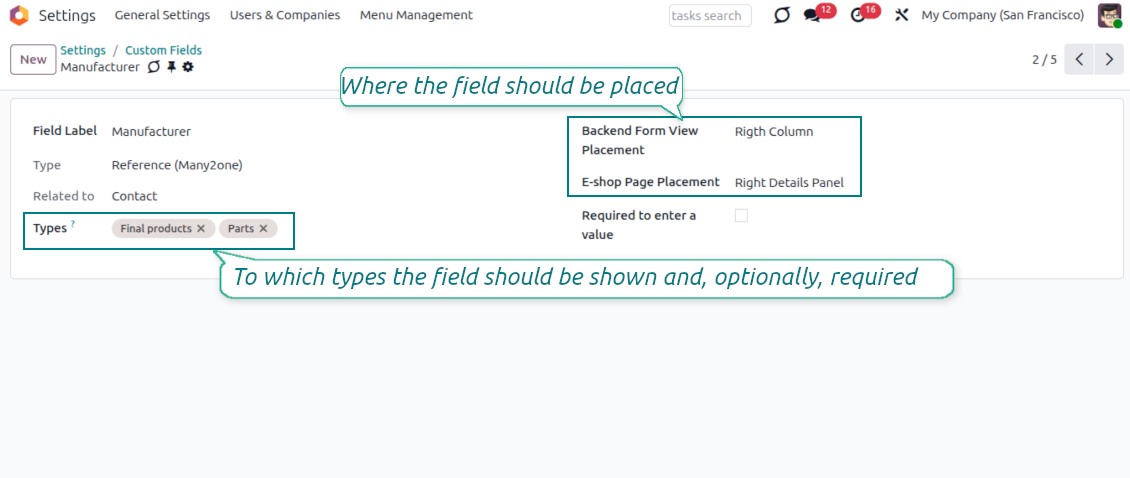1130x478 pixels.
Task: Open the conversations icon with 12 badge
Action: pyautogui.click(x=812, y=16)
